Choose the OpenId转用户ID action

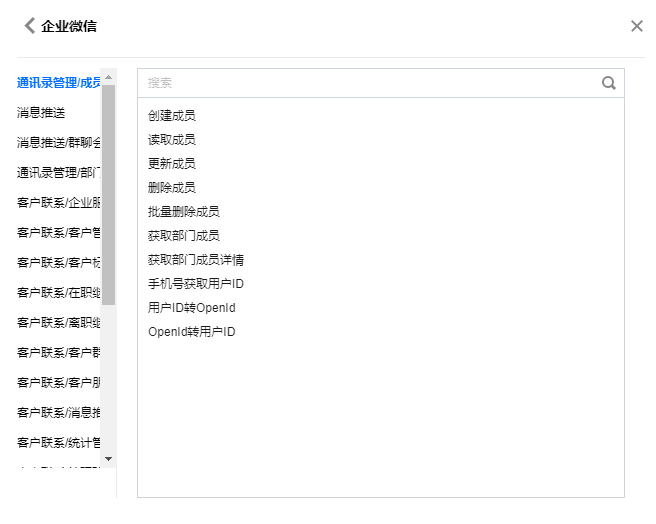pyautogui.click(x=192, y=332)
